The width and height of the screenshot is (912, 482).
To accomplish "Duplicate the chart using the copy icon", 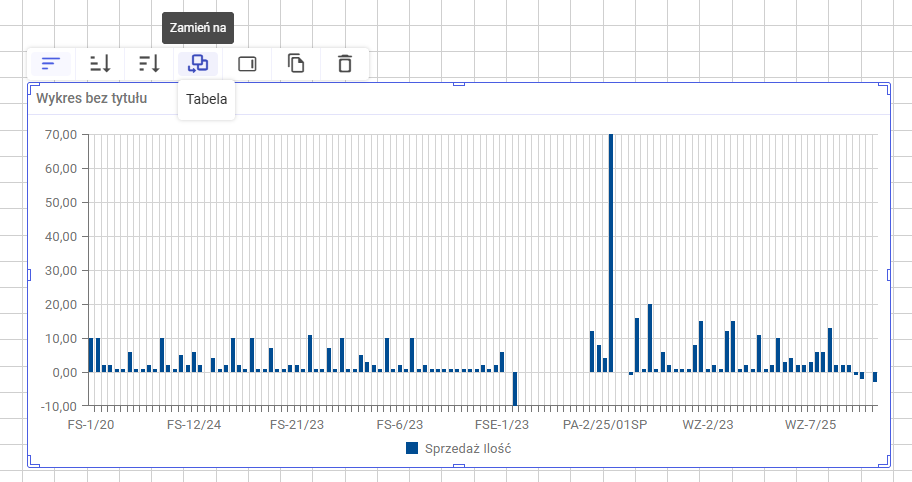I will tap(296, 64).
